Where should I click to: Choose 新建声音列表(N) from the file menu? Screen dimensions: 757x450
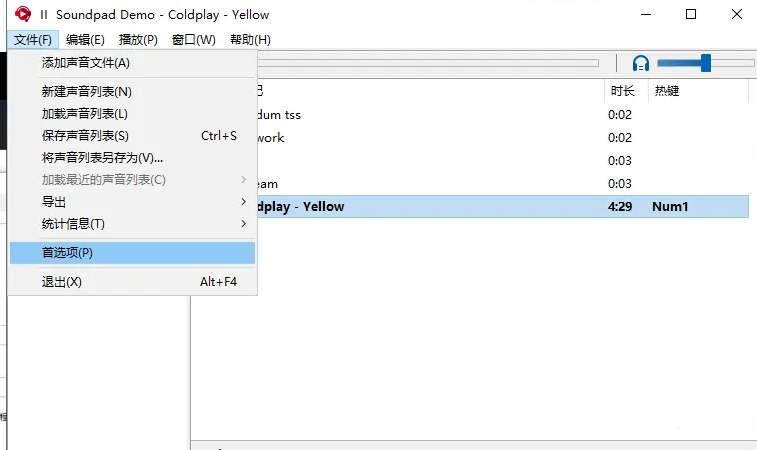(x=87, y=92)
